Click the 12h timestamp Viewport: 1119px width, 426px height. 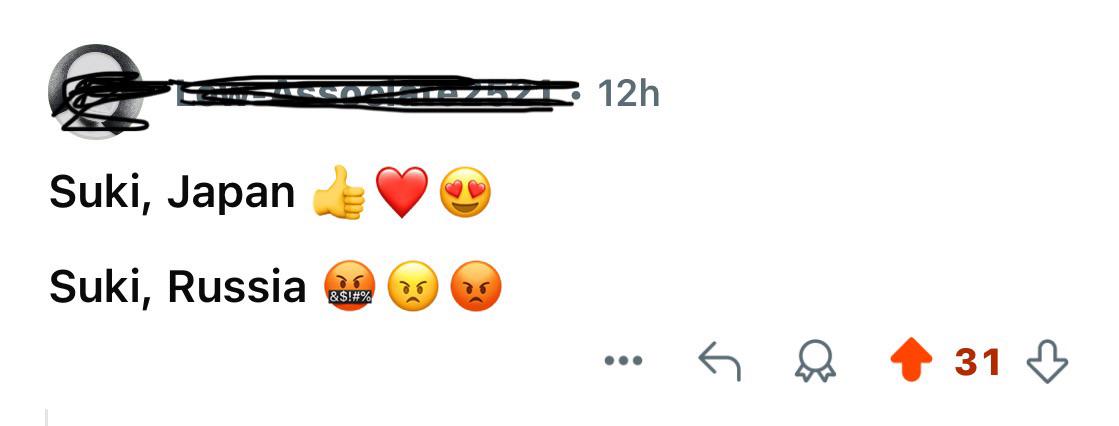click(628, 95)
